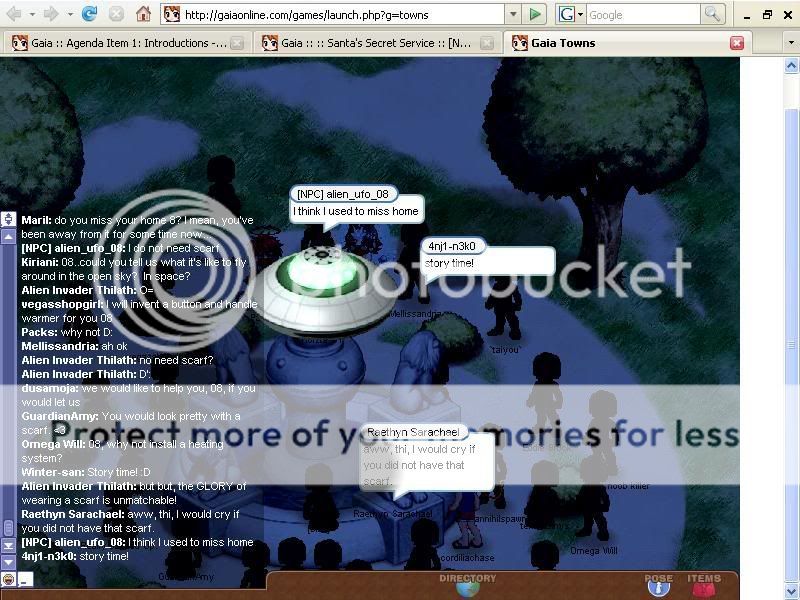Image resolution: width=800 pixels, height=600 pixels.
Task: Click the green Go arrow beside address bar
Action: click(x=537, y=14)
